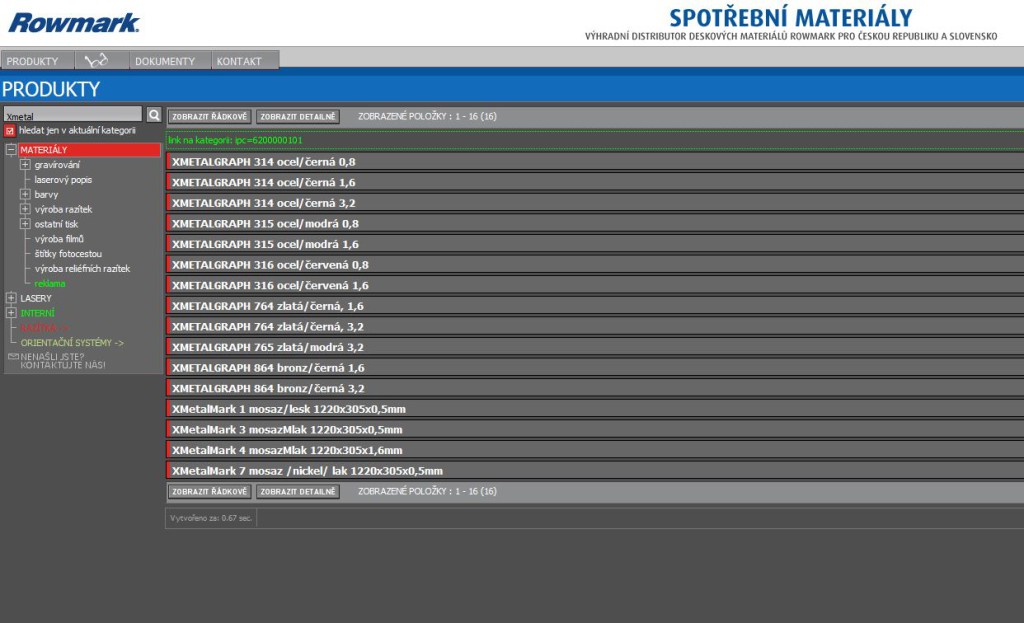The image size is (1024, 623).
Task: Click the glasses icon tab
Action: pos(96,61)
